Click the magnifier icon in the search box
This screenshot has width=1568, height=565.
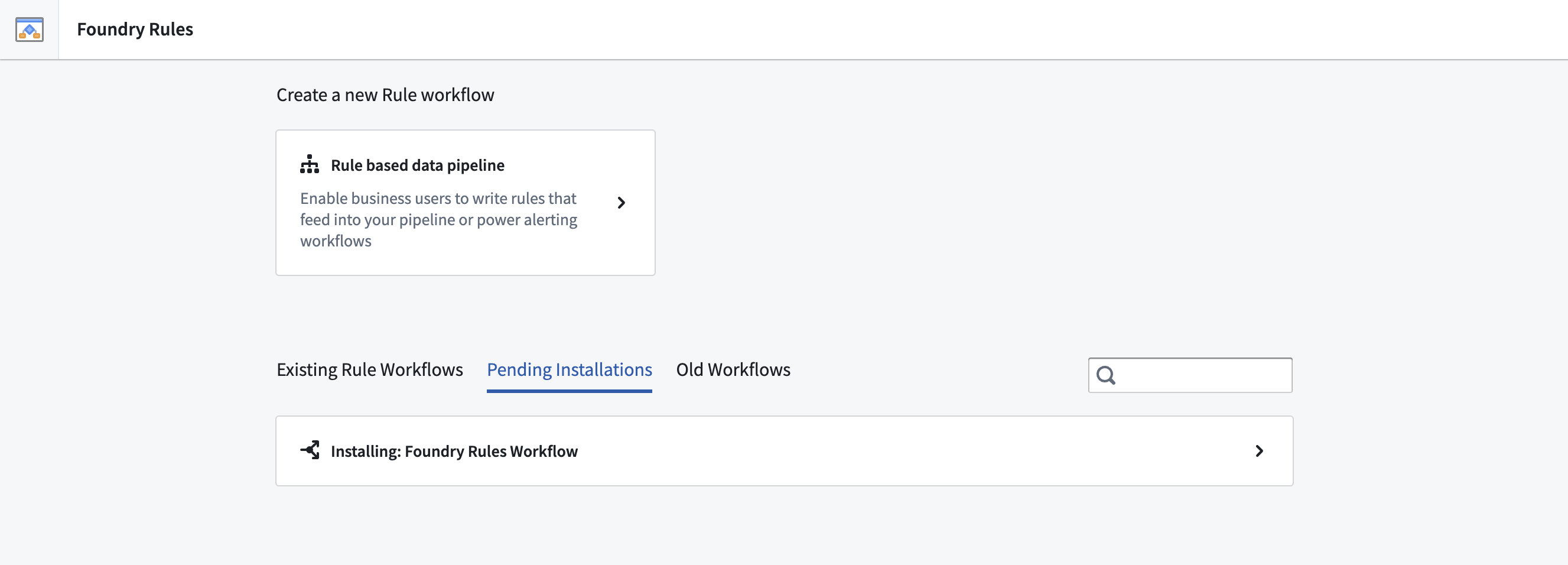(x=1105, y=375)
